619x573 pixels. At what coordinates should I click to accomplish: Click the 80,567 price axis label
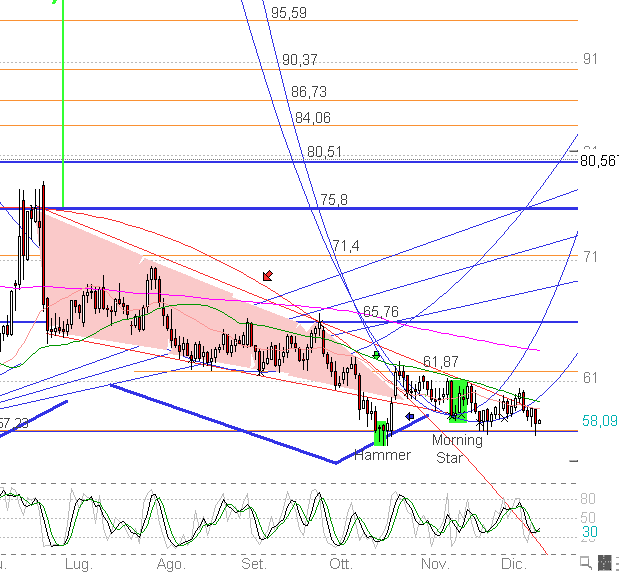[598, 160]
